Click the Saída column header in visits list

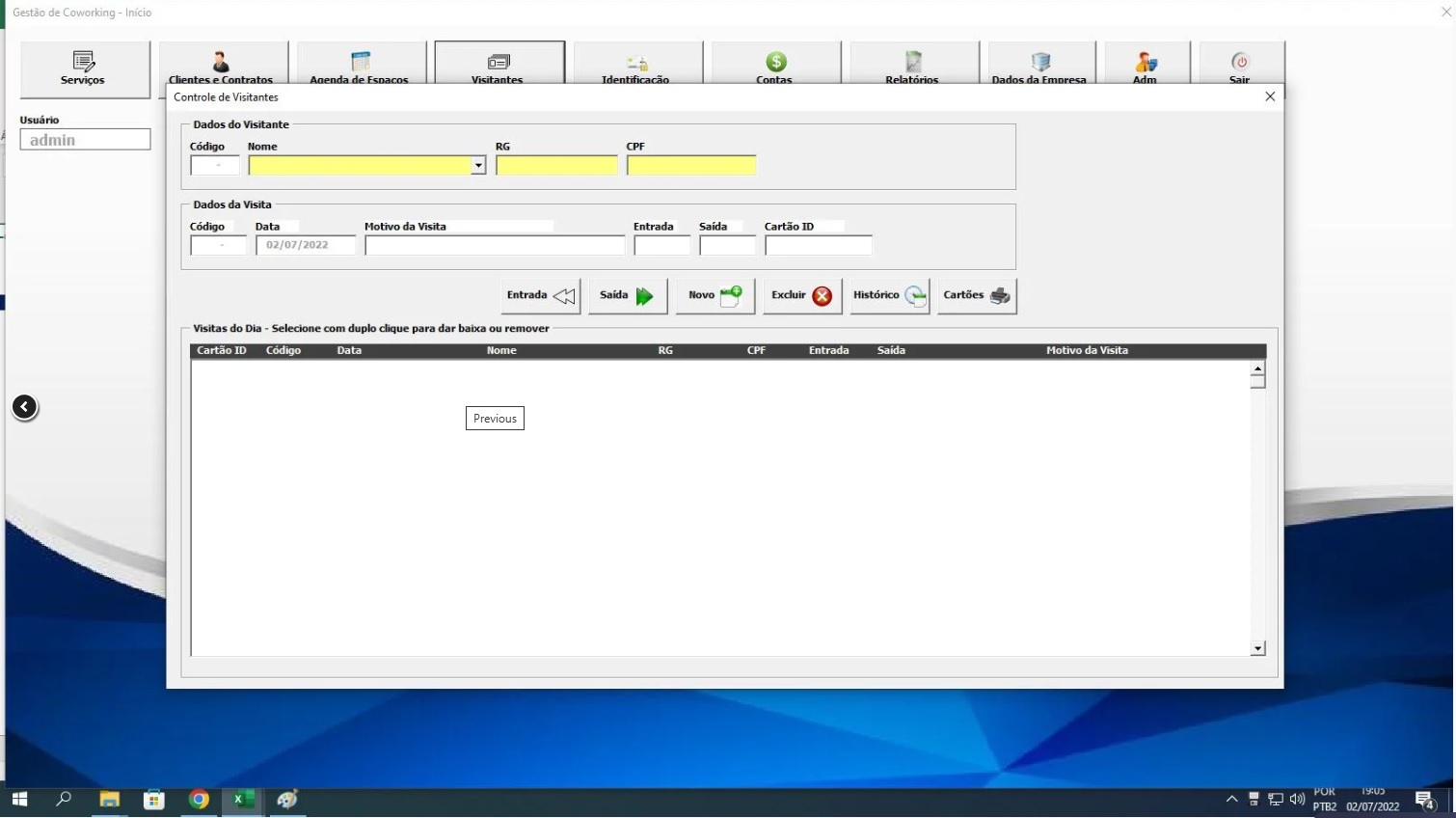pos(891,350)
